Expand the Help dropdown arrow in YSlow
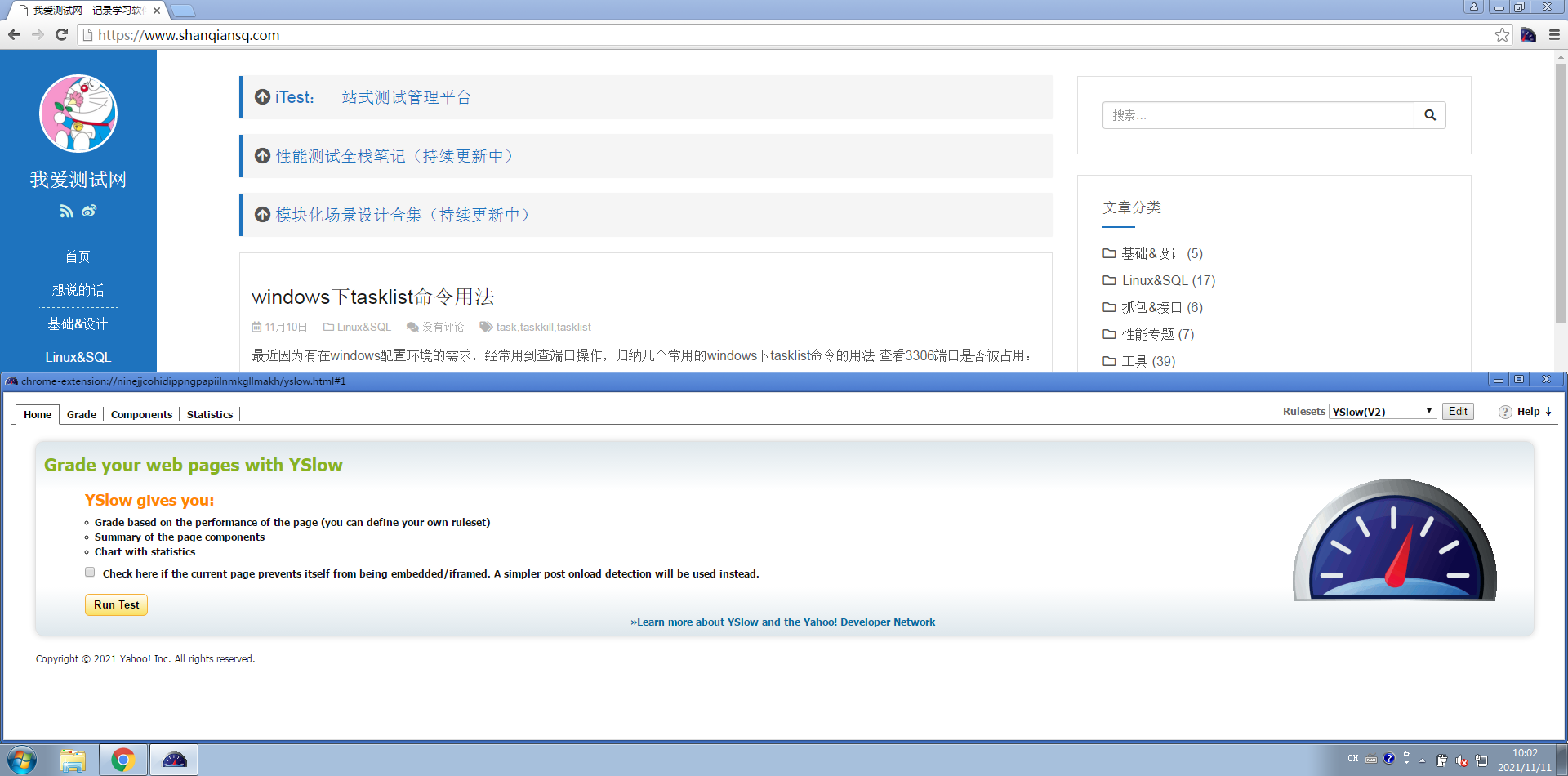The width and height of the screenshot is (1568, 776). click(1548, 412)
